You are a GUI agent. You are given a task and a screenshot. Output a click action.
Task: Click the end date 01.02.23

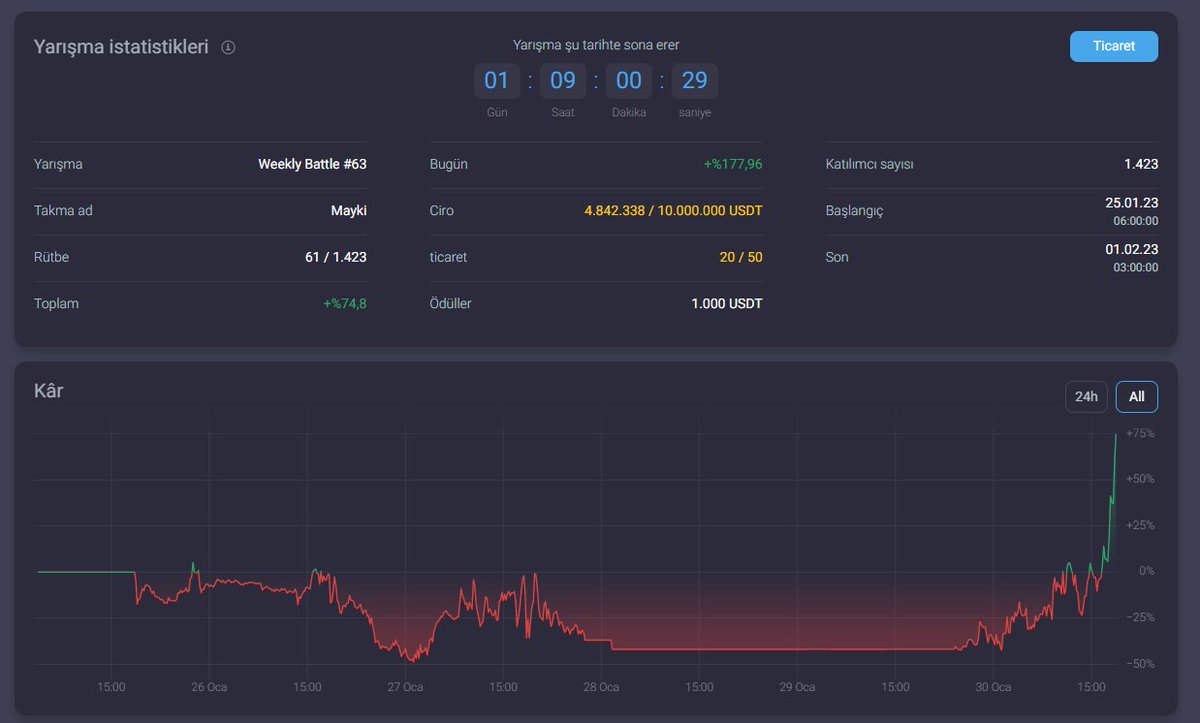[x=1132, y=249]
